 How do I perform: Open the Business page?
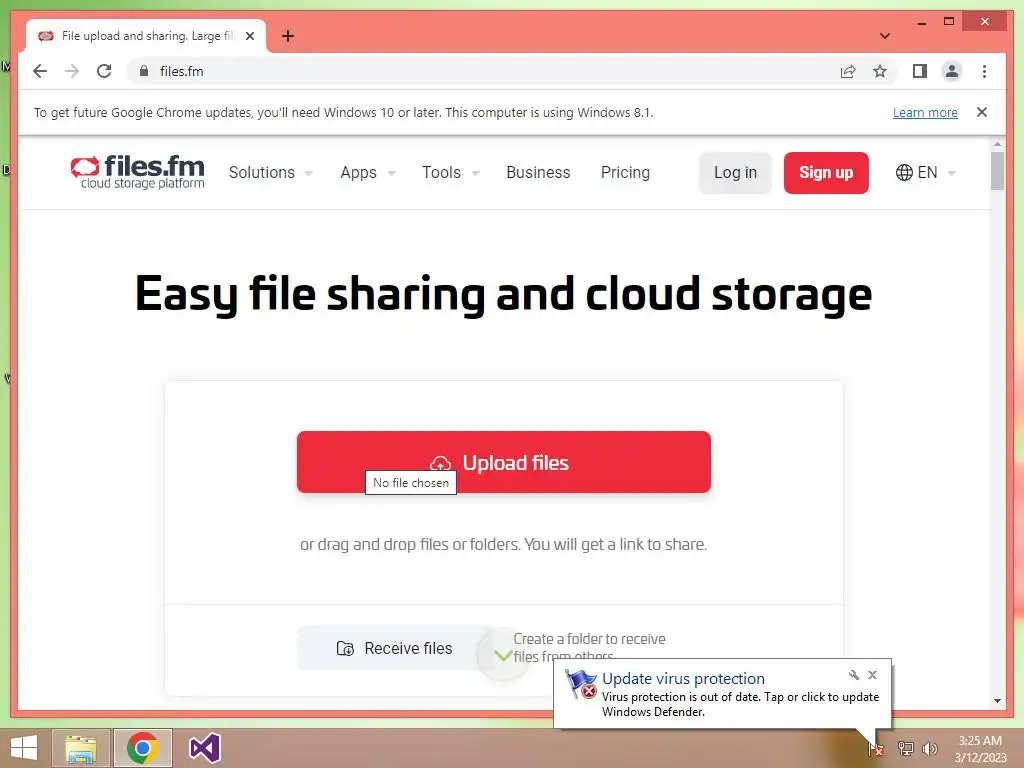tap(538, 172)
